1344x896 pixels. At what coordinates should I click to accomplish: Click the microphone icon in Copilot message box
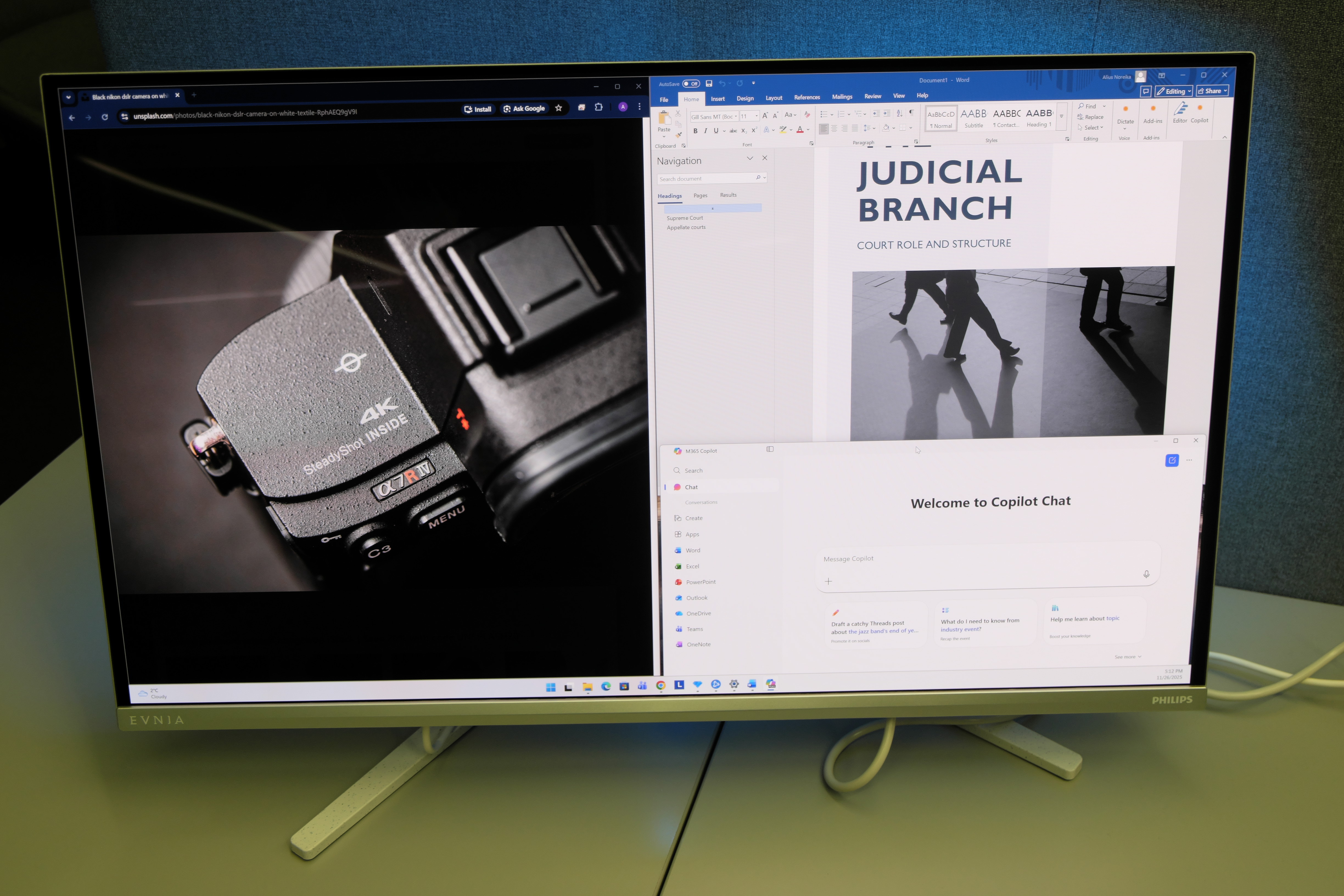coord(1146,574)
